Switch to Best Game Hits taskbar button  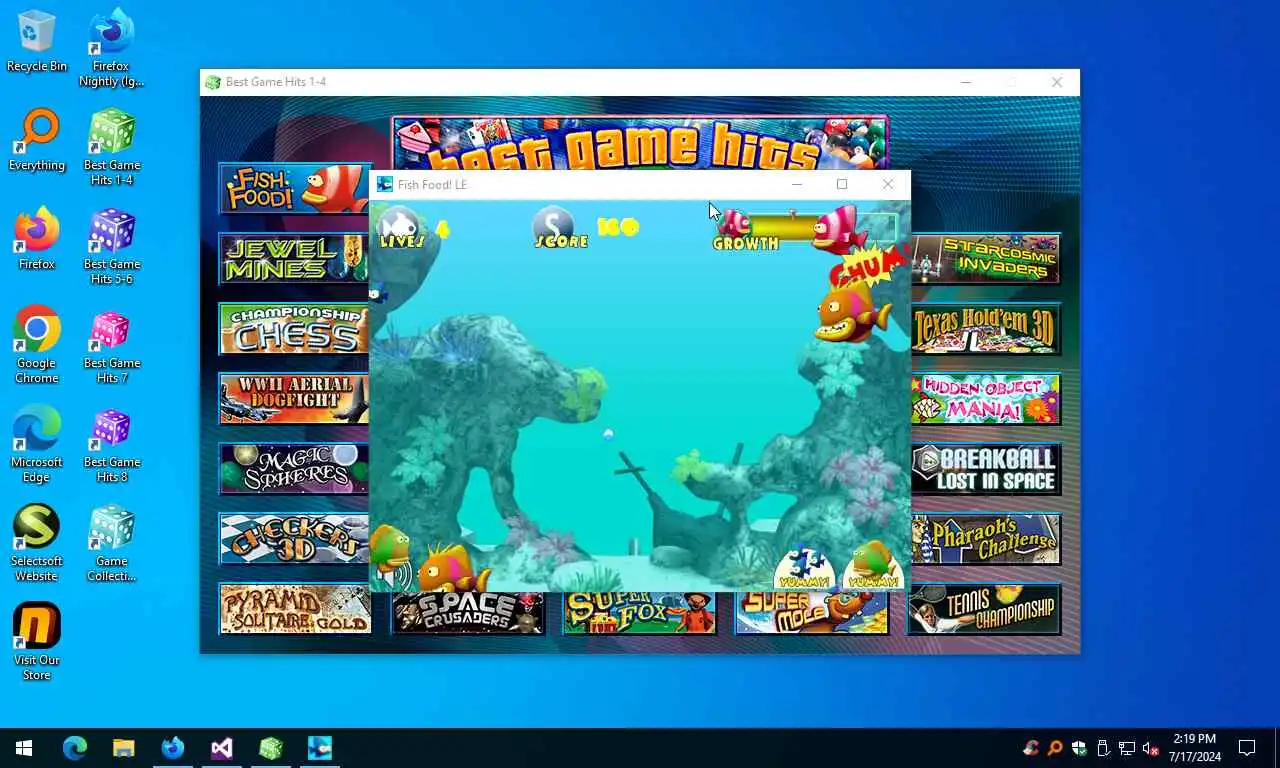[271, 748]
